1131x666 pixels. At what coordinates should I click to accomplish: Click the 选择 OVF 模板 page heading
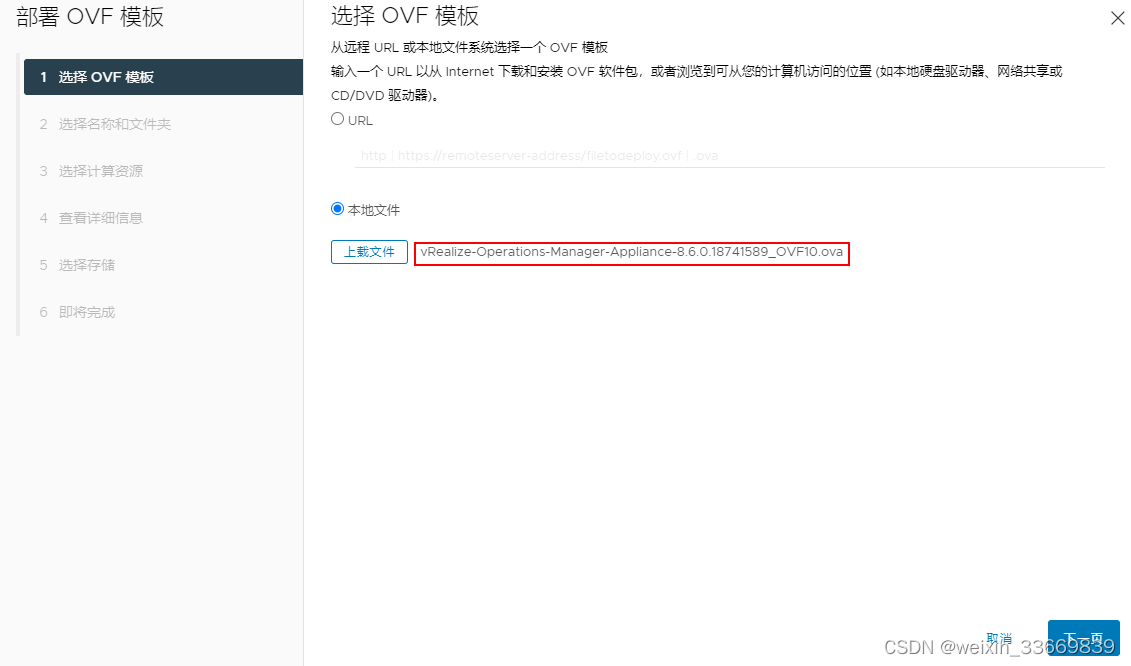405,16
